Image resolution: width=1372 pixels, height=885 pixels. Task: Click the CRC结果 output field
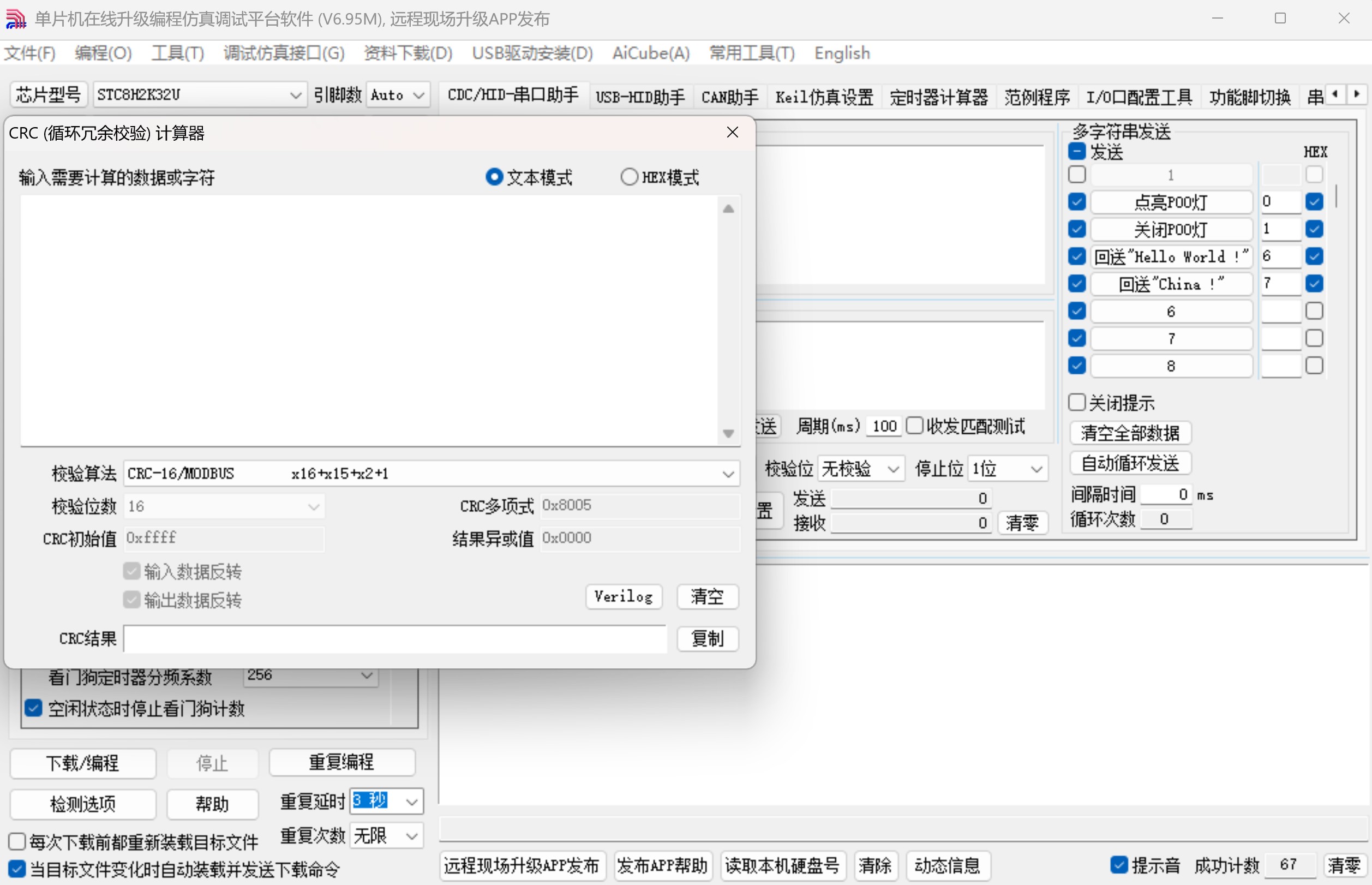tap(395, 639)
